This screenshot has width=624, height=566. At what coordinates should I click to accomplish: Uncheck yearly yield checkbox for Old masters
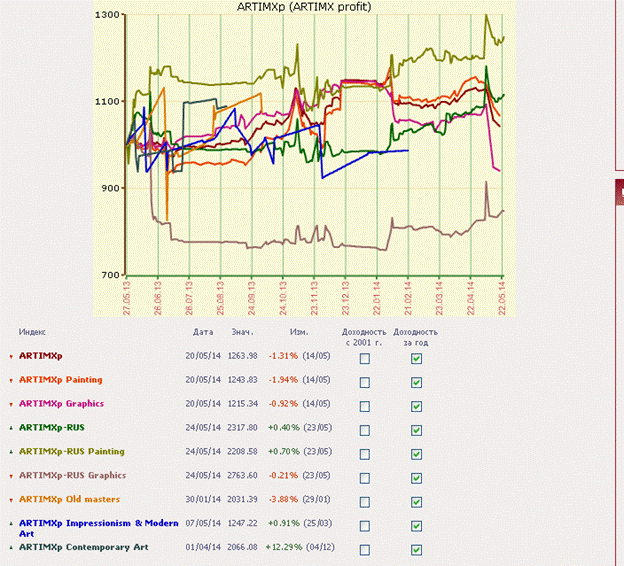coord(416,502)
